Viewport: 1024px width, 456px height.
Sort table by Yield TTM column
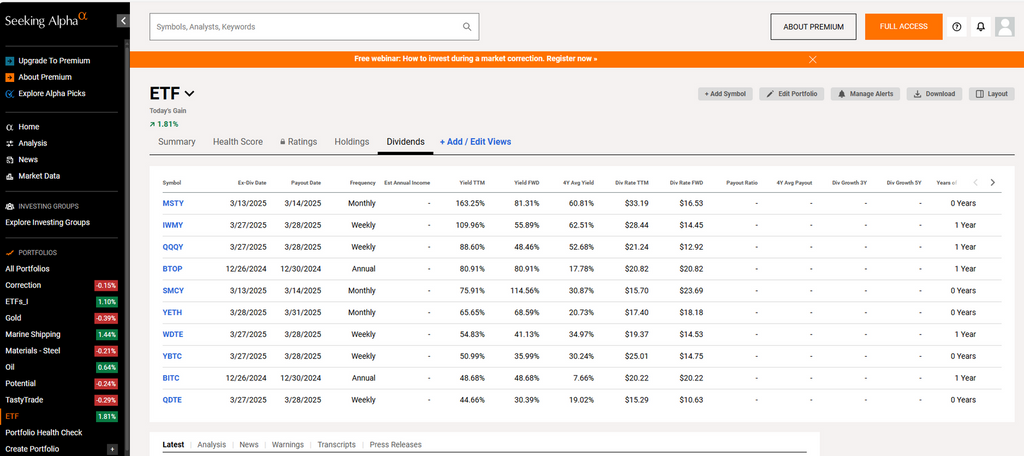point(472,183)
